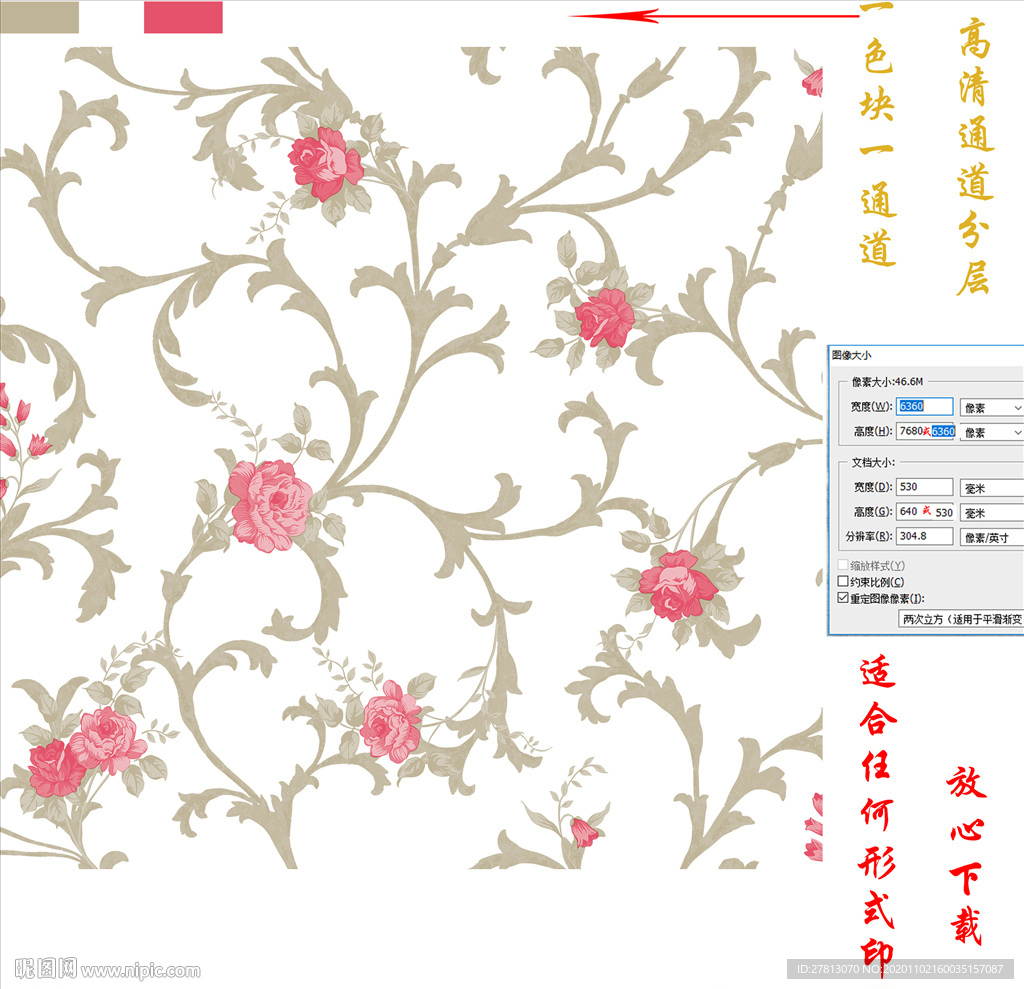Open the pixel width unit dropdown 像素
The width and height of the screenshot is (1024, 989).
pyautogui.click(x=991, y=408)
